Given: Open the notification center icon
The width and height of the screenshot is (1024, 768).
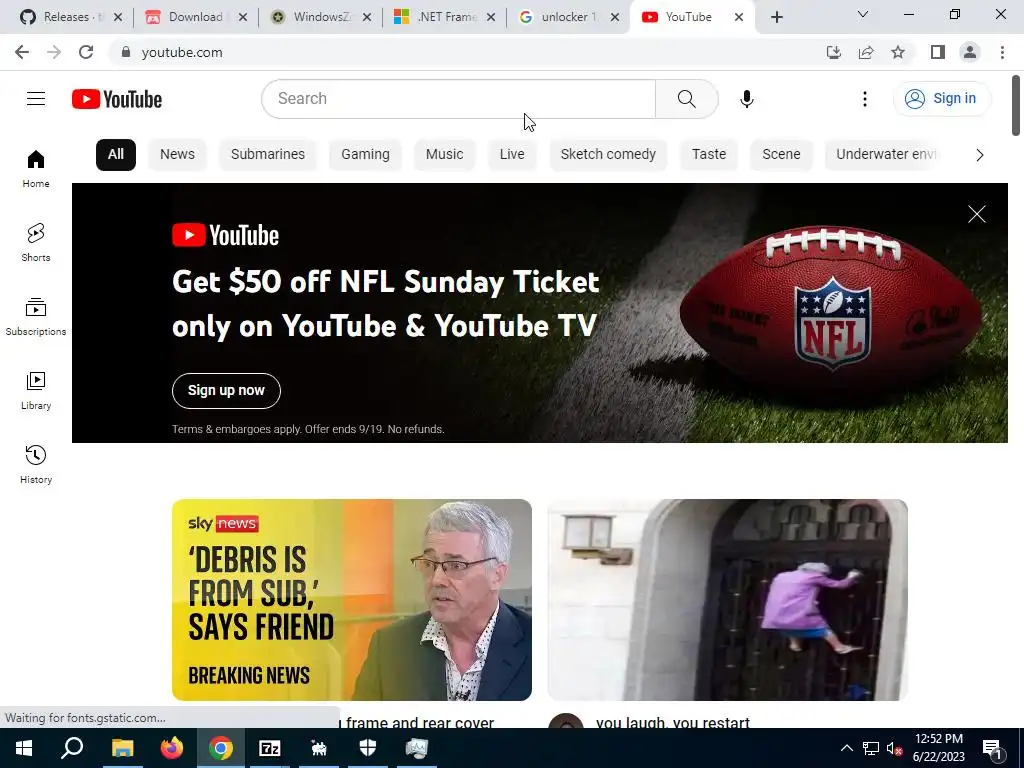Looking at the screenshot, I should coord(992,748).
